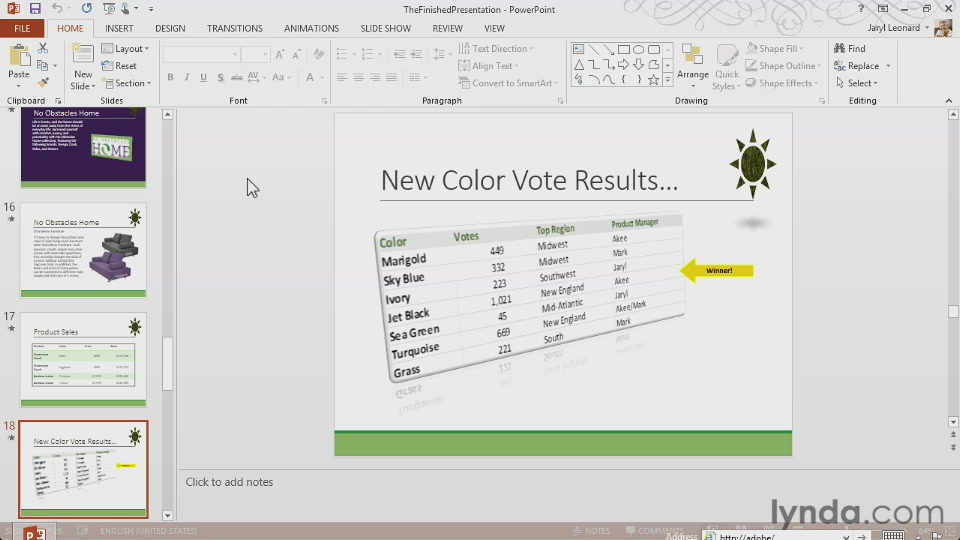Toggle Italic formatting
Viewport: 960px width, 540px height.
click(187, 77)
